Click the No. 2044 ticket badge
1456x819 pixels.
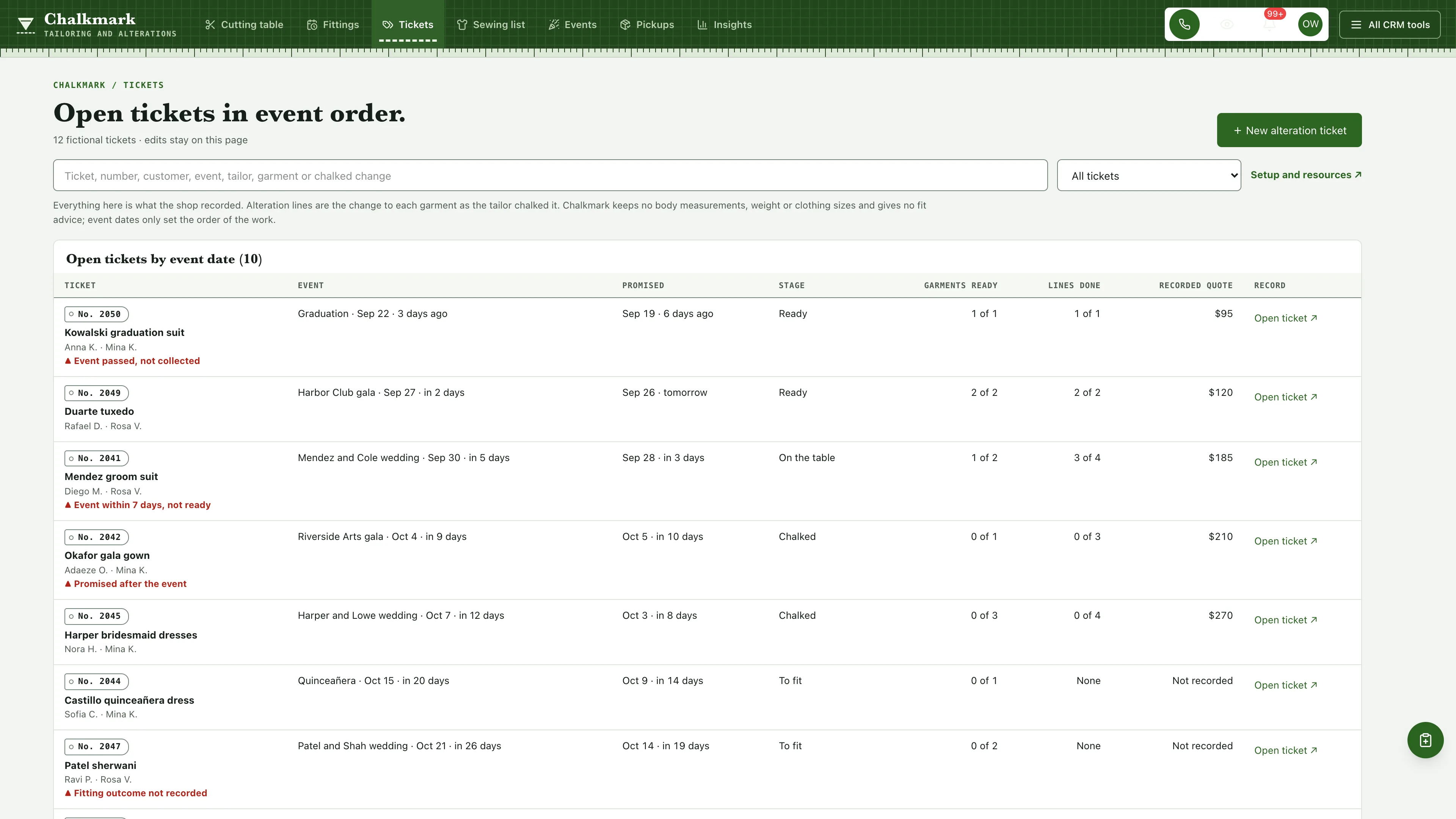(97, 681)
